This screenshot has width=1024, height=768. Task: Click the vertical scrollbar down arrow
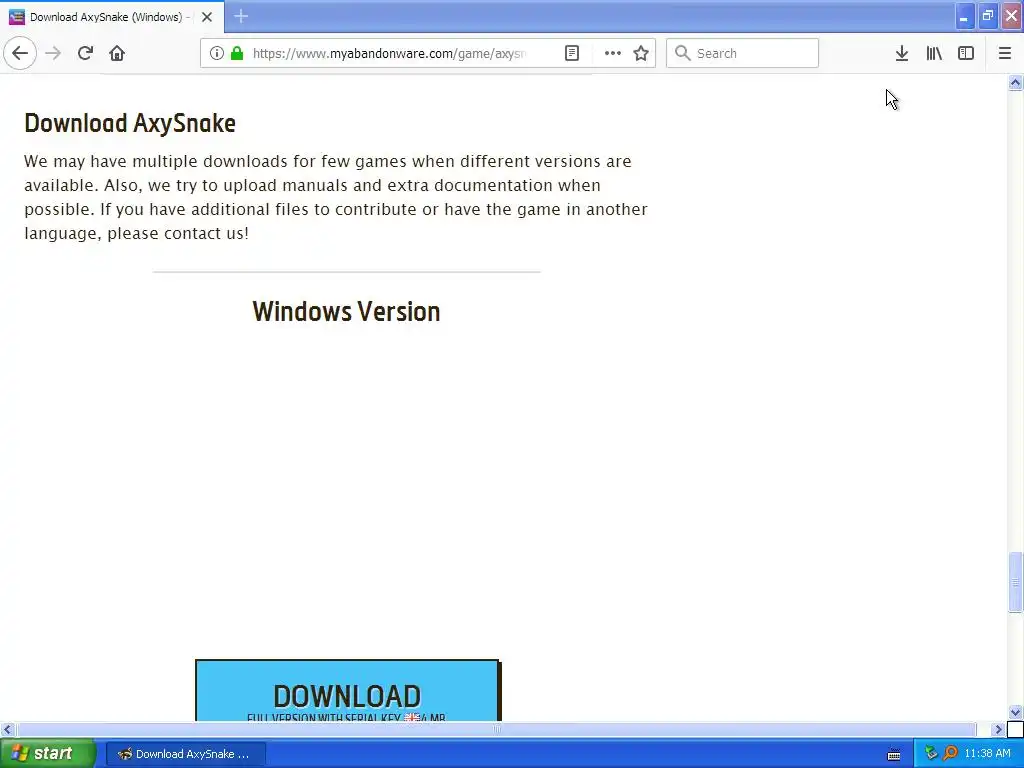pos(1015,712)
